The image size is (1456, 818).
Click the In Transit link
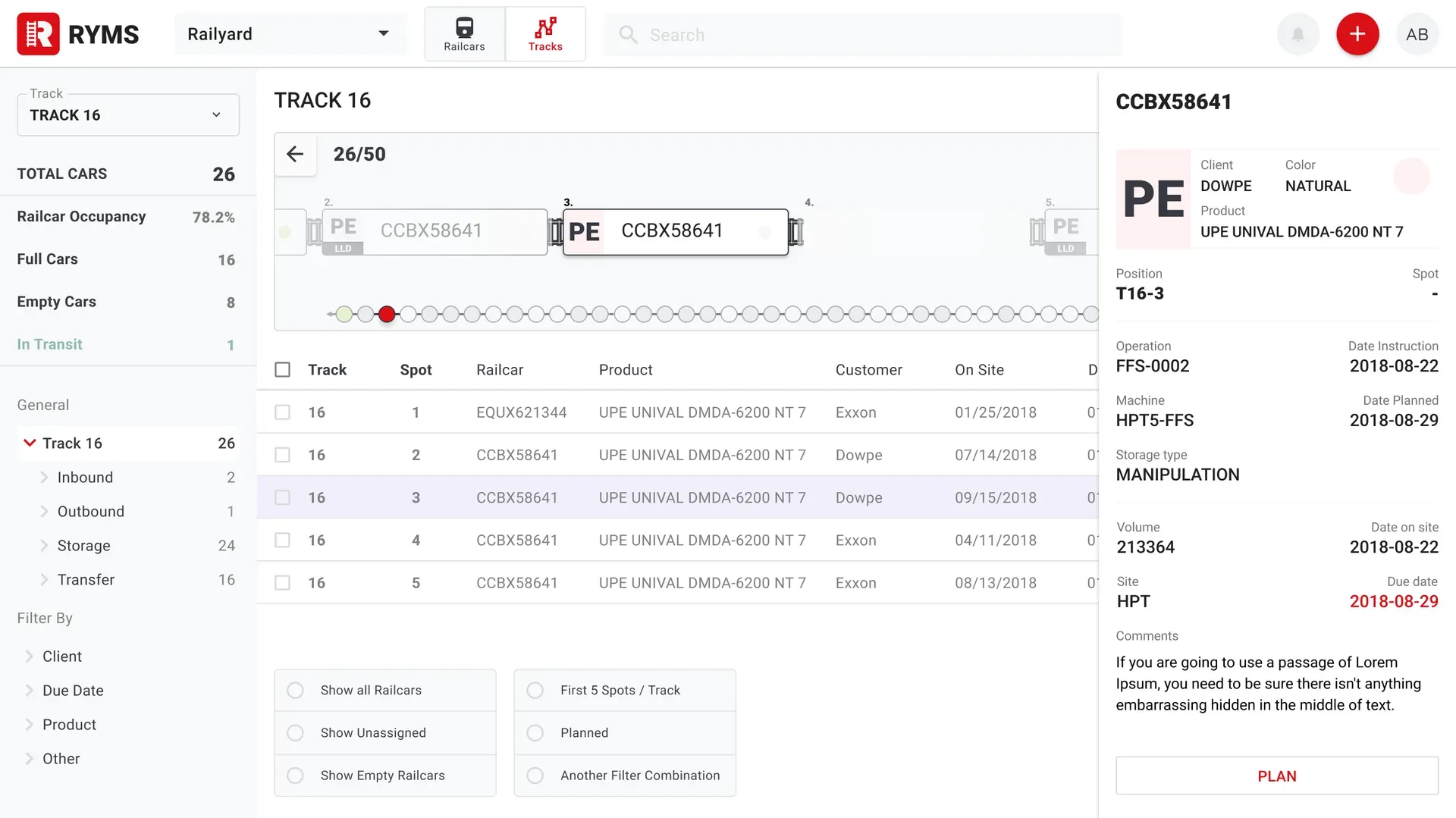tap(49, 344)
